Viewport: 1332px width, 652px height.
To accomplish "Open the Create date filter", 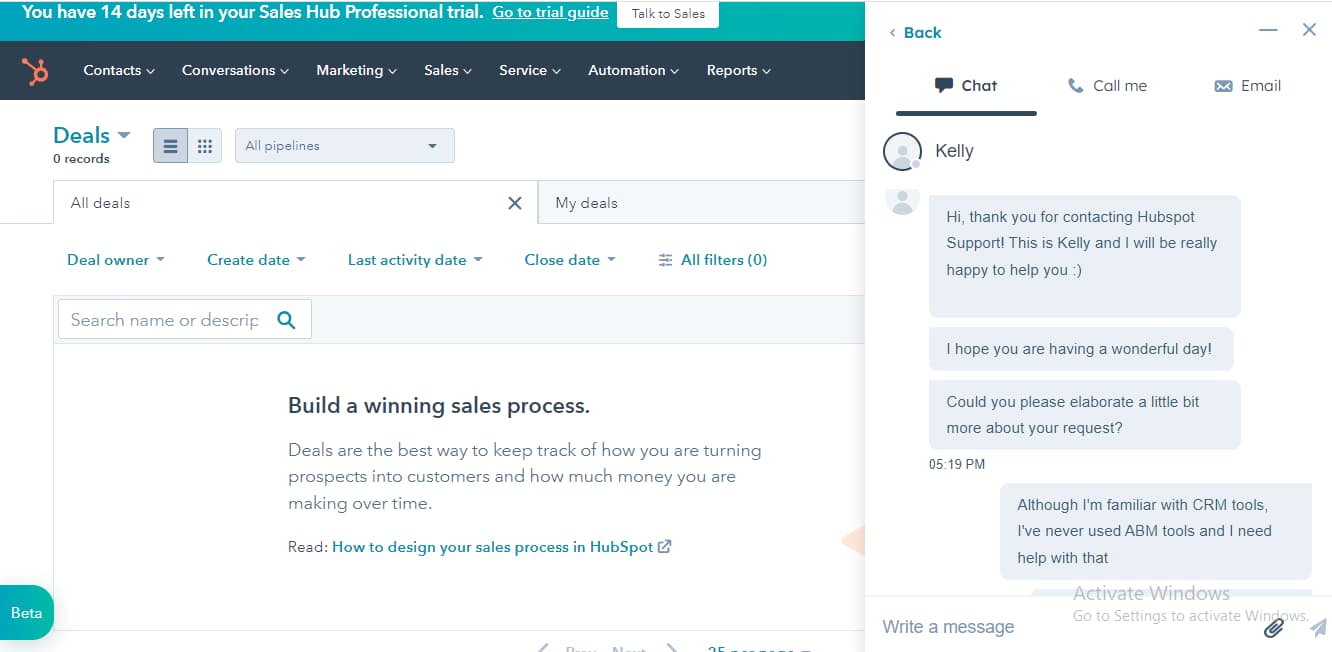I will pyautogui.click(x=256, y=260).
